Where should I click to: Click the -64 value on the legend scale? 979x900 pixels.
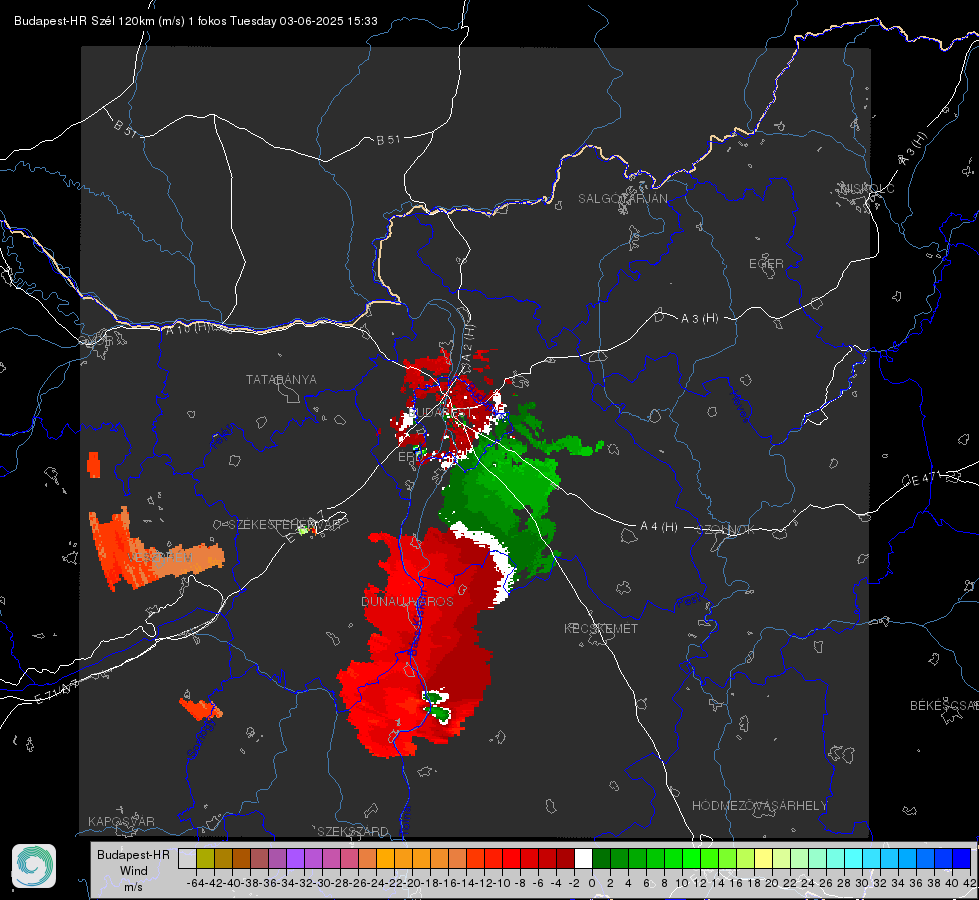pyautogui.click(x=196, y=883)
